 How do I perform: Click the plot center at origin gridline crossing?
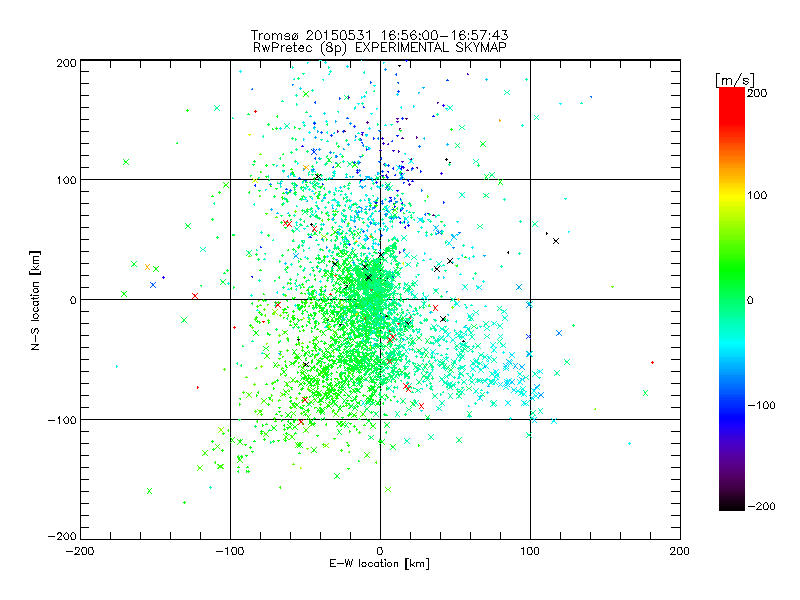coord(380,299)
